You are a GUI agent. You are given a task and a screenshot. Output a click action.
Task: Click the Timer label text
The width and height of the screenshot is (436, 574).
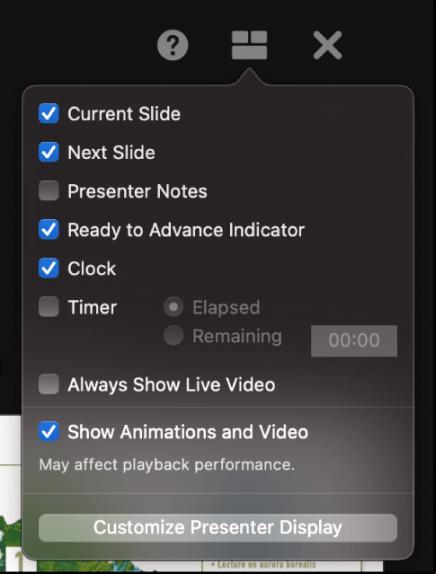[x=92, y=307]
